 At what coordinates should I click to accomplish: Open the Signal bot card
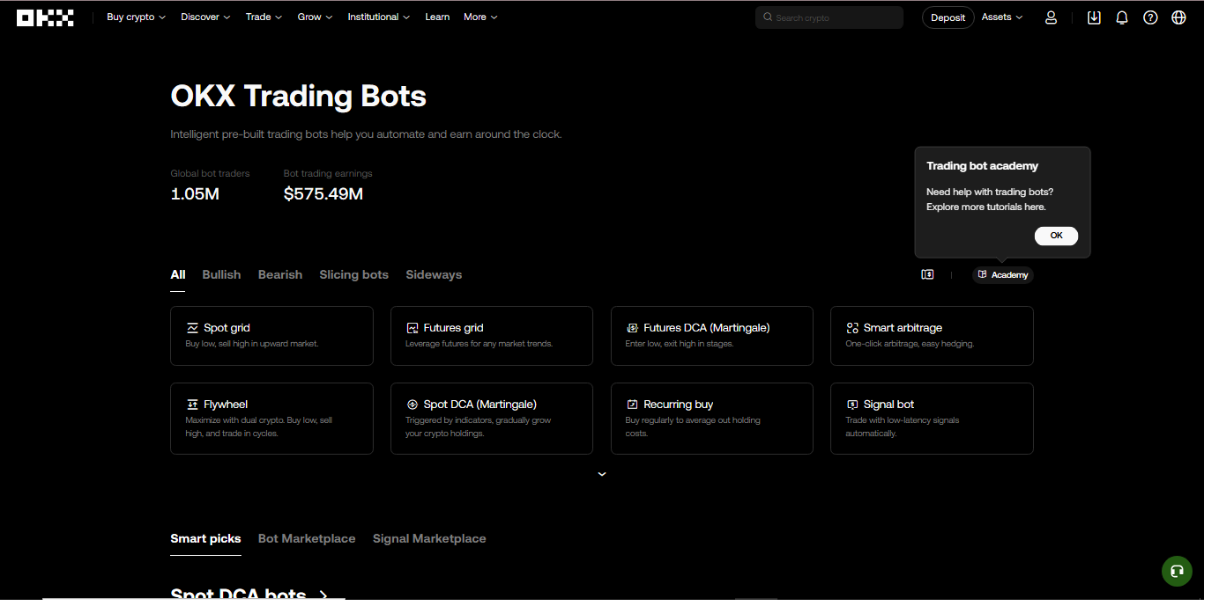tap(932, 419)
